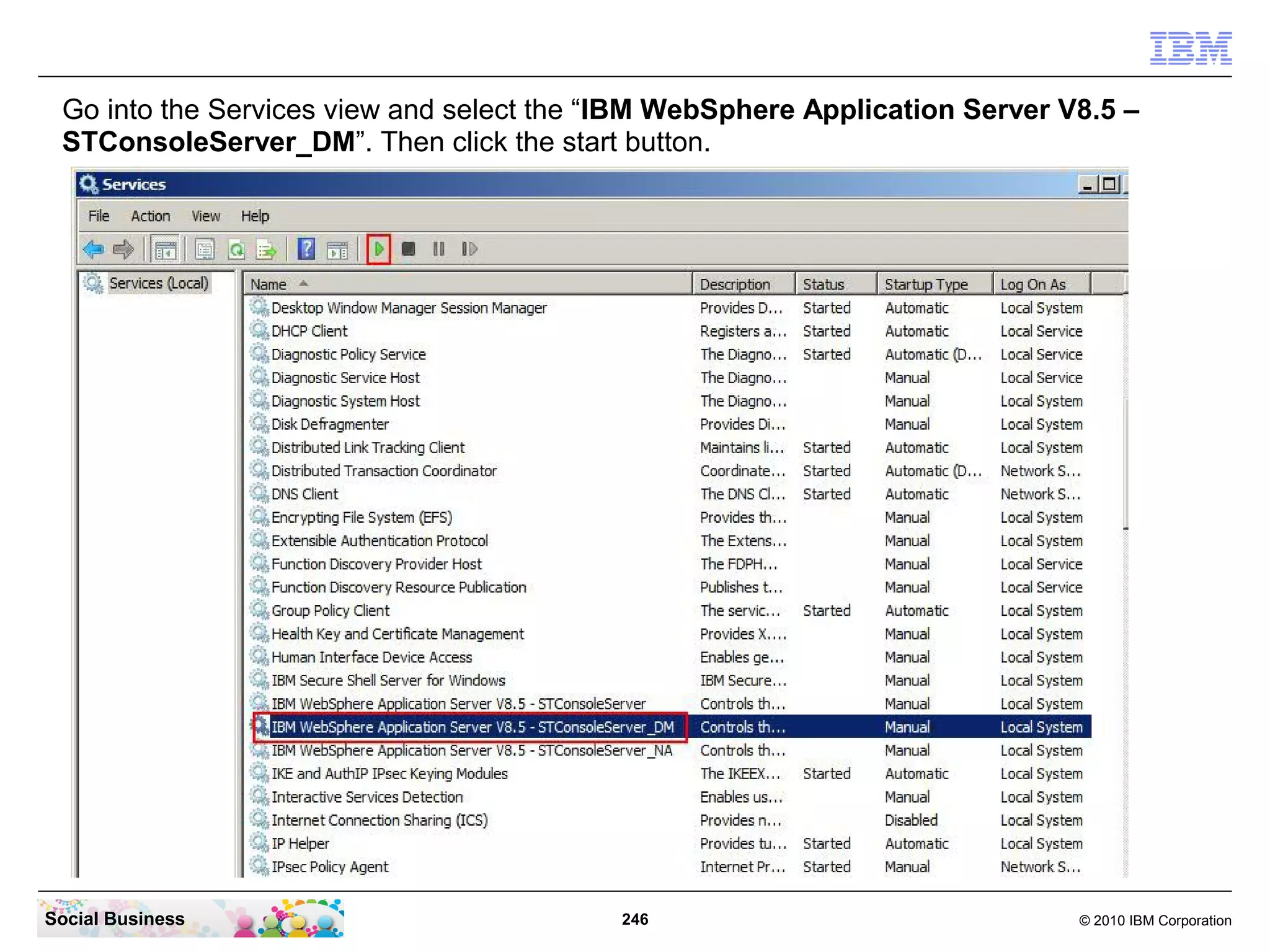Sort by the Log On As column header
Viewport: 1270px width, 952px height.
1042,284
